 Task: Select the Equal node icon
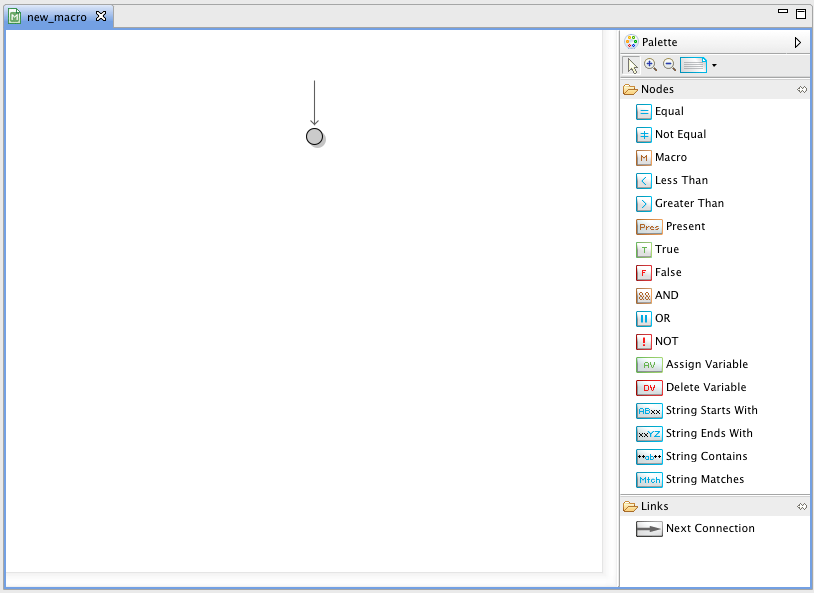[644, 112]
